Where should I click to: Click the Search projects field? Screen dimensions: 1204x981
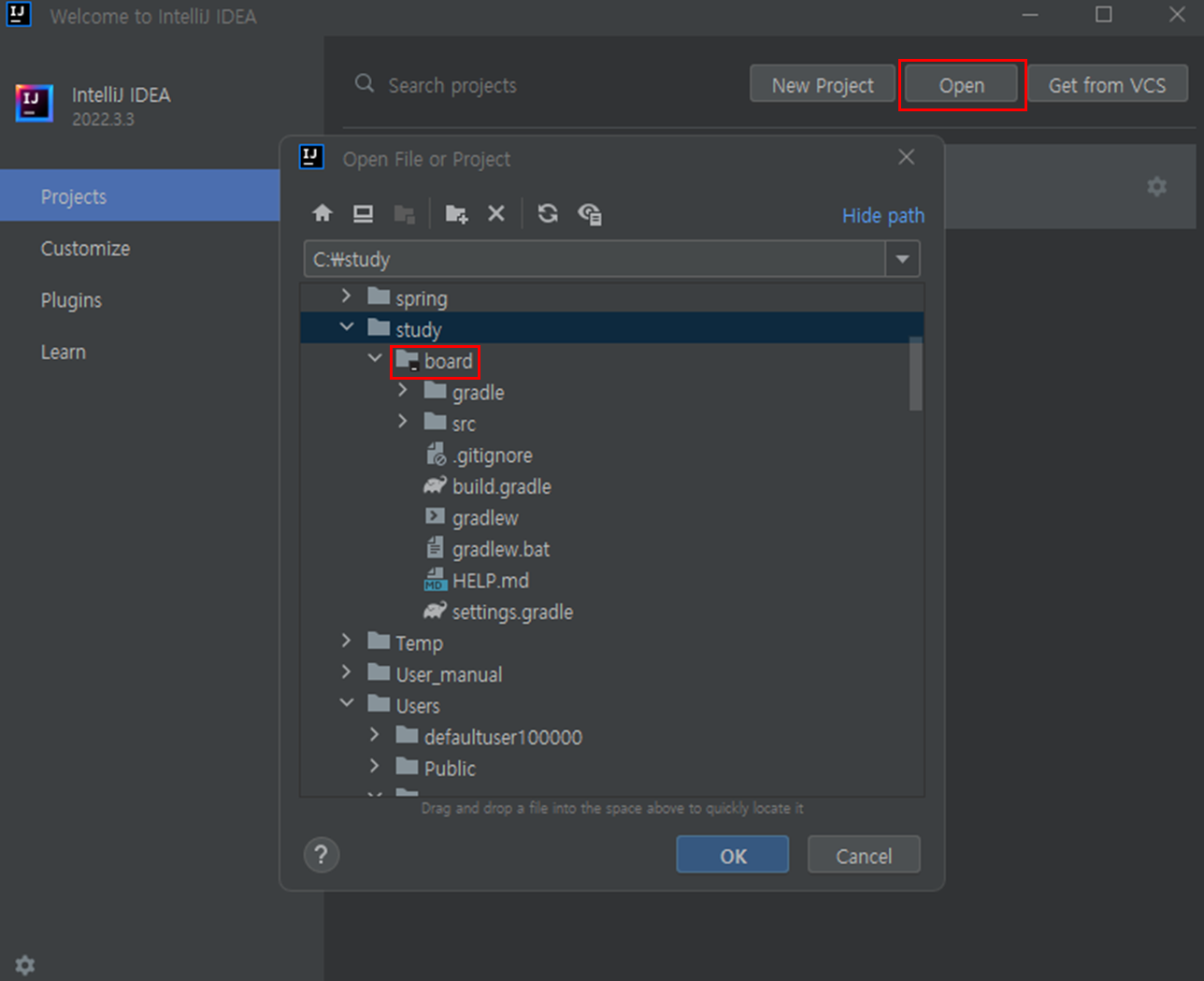point(452,85)
